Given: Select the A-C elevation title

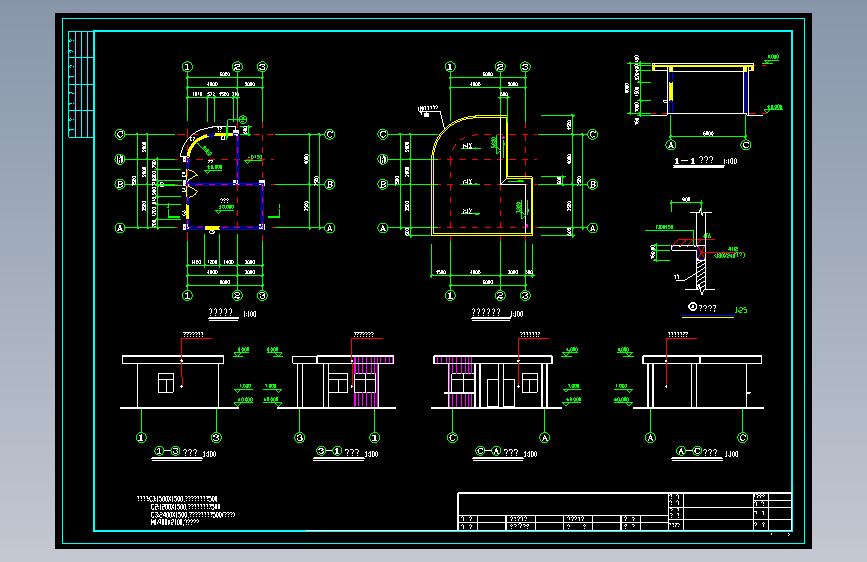Looking at the screenshot, I should (x=697, y=452).
